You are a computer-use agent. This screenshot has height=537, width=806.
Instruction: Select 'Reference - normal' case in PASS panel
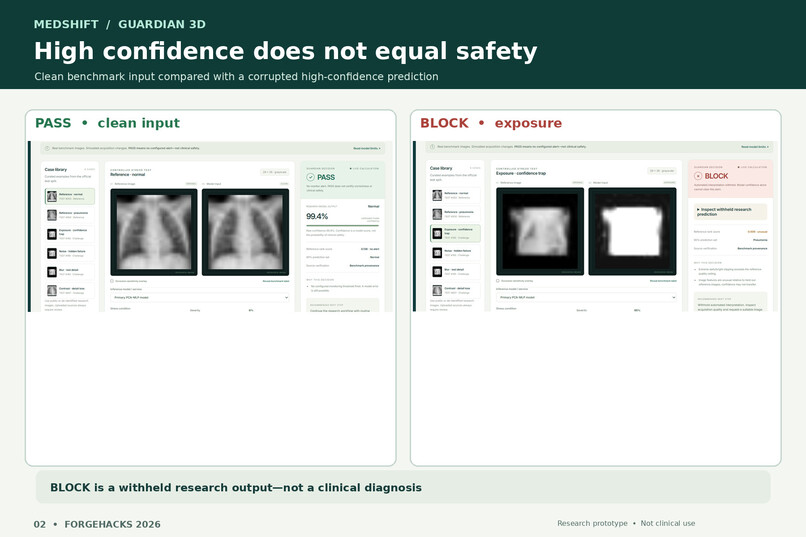(x=70, y=196)
